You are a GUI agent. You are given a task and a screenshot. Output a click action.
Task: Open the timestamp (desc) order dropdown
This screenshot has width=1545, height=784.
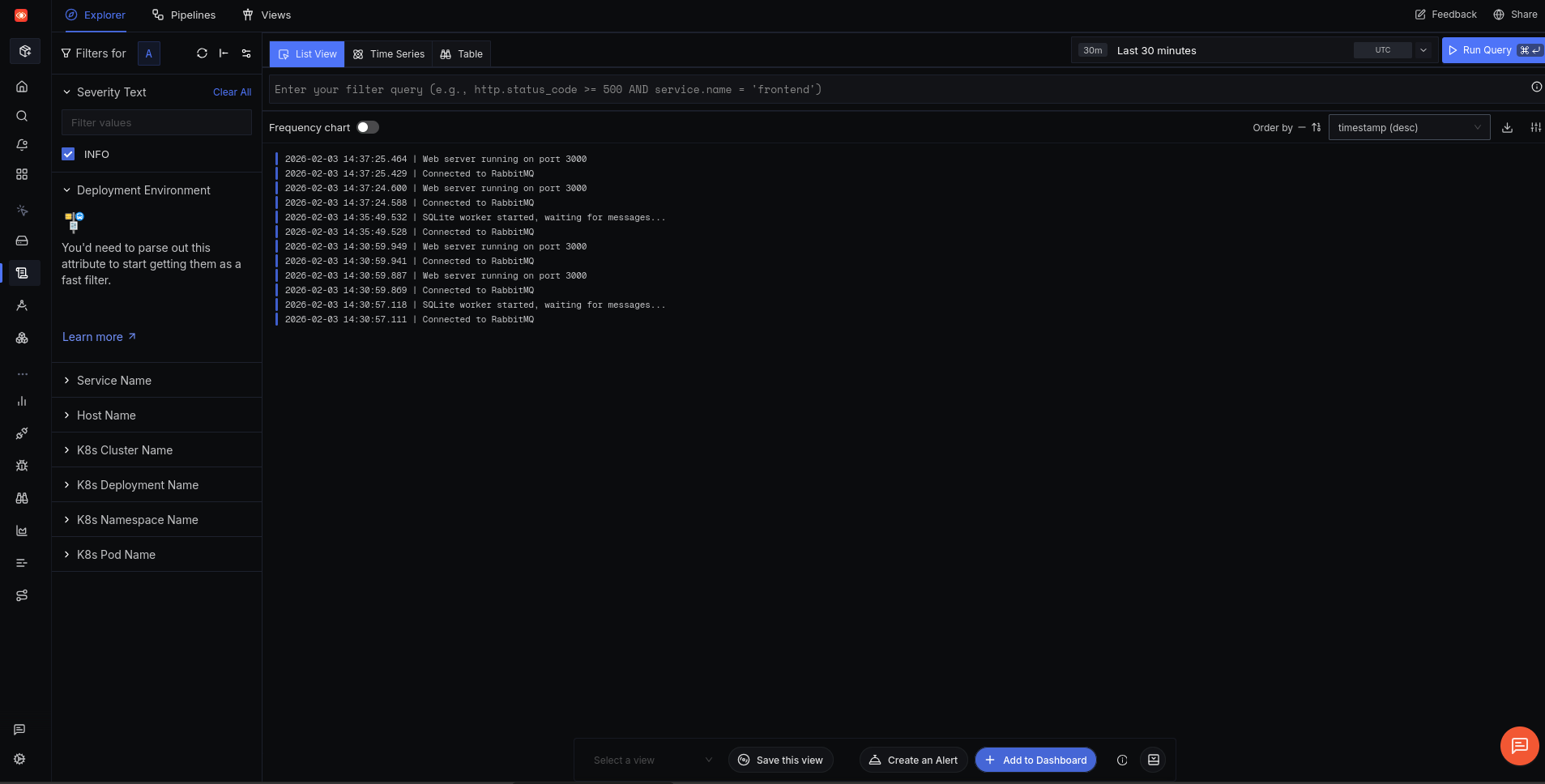(1409, 127)
